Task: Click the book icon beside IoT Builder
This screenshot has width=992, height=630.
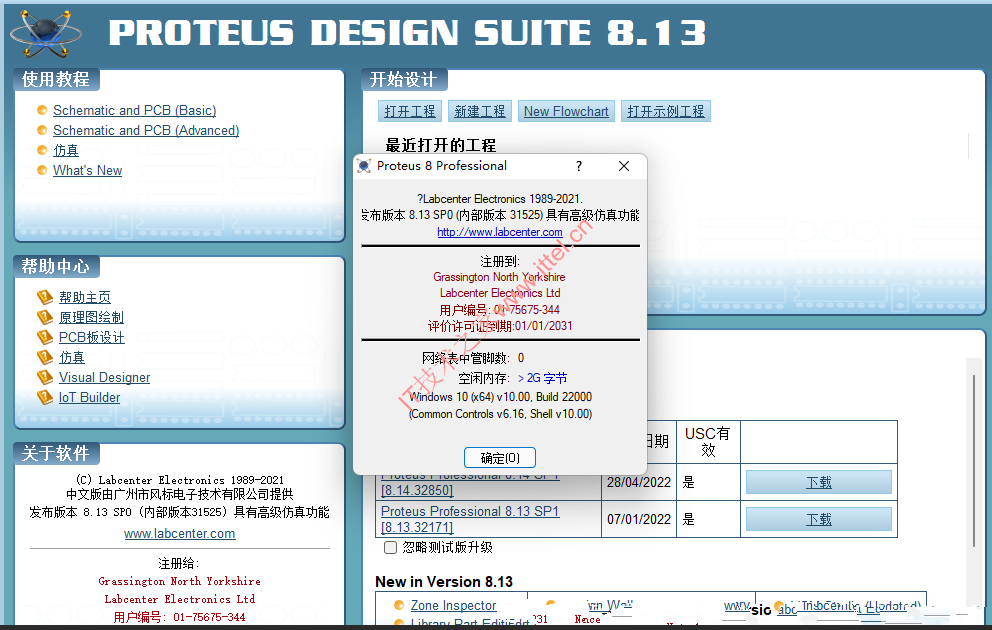Action: coord(45,397)
